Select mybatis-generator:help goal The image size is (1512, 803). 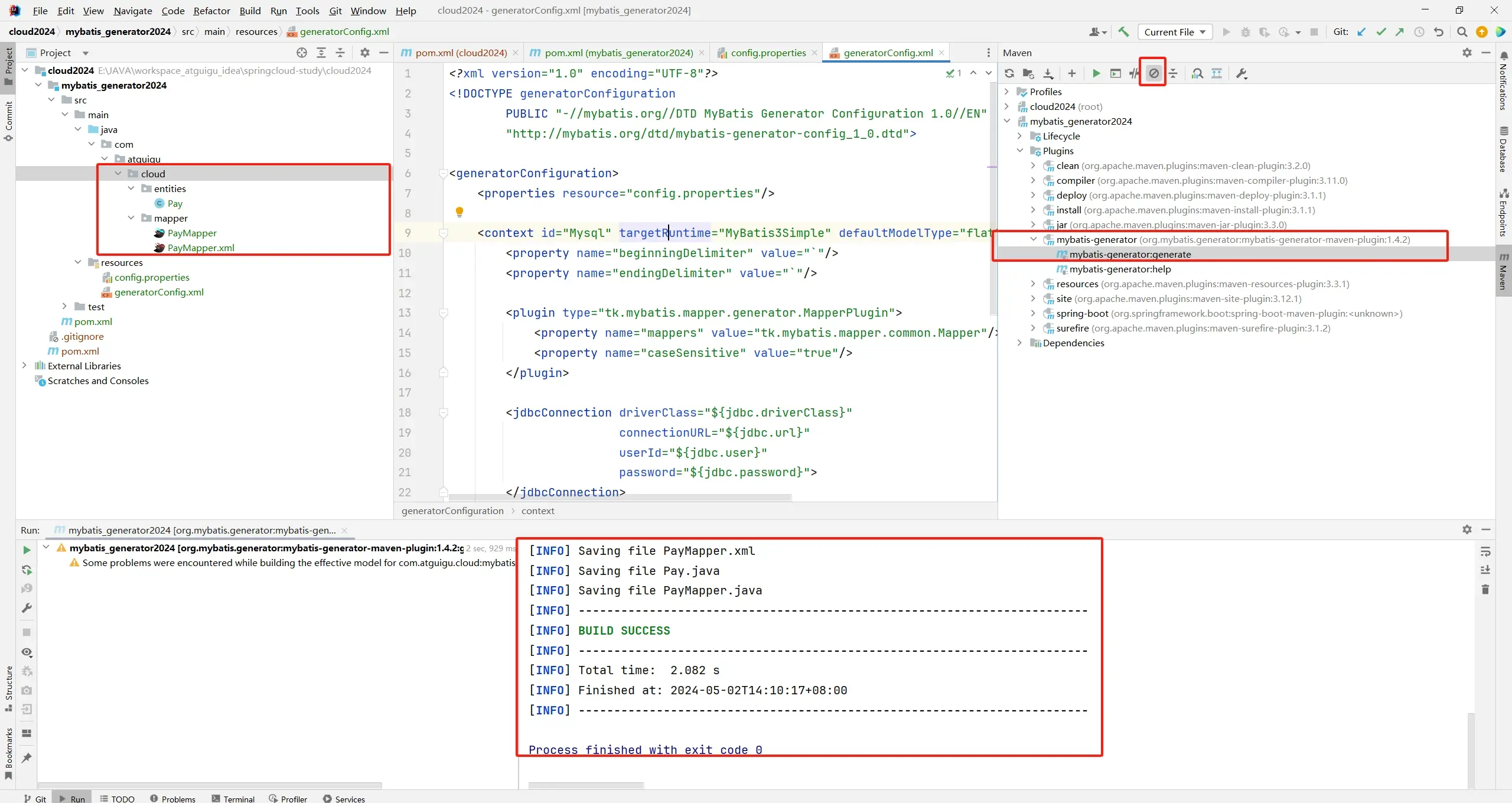pyautogui.click(x=1120, y=269)
